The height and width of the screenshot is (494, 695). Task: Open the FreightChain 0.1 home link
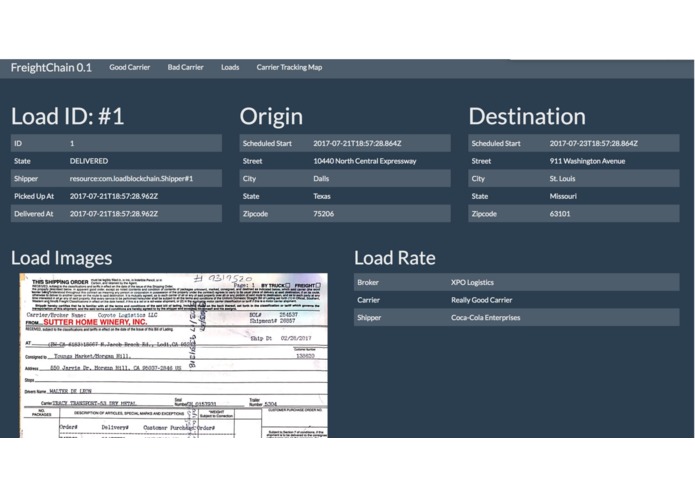click(51, 67)
